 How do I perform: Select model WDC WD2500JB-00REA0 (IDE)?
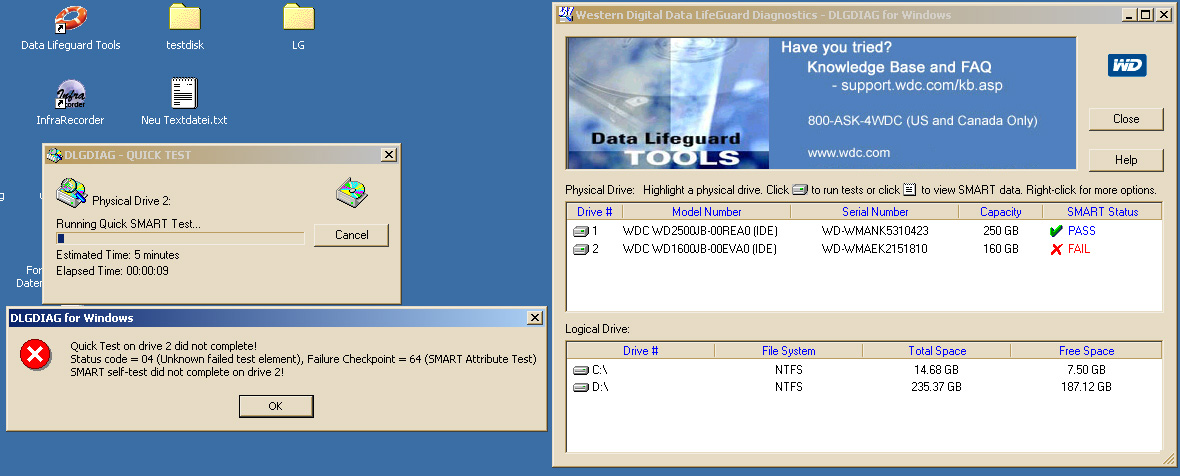(700, 231)
